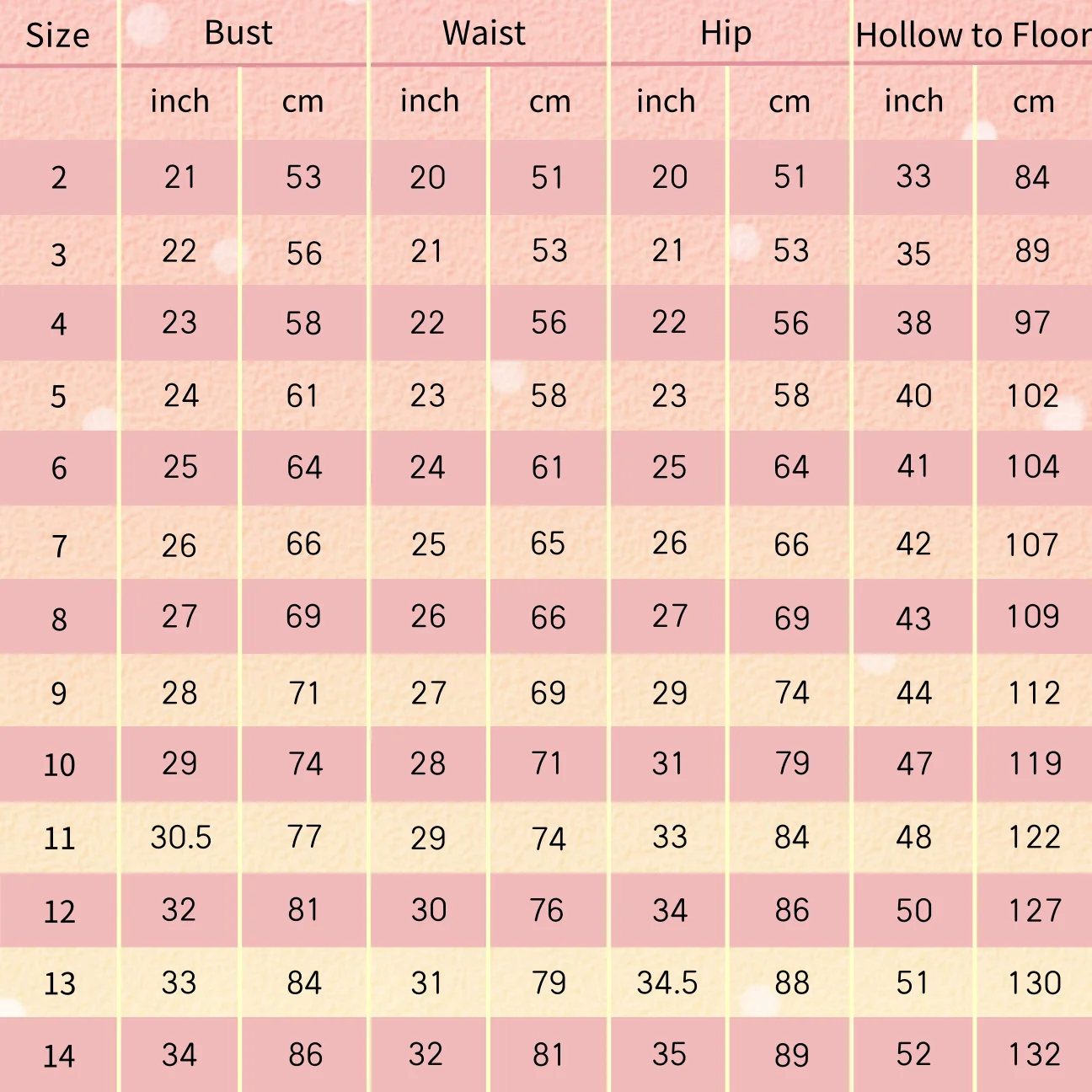1092x1092 pixels.
Task: Click the Hip column header
Action: pos(725,34)
